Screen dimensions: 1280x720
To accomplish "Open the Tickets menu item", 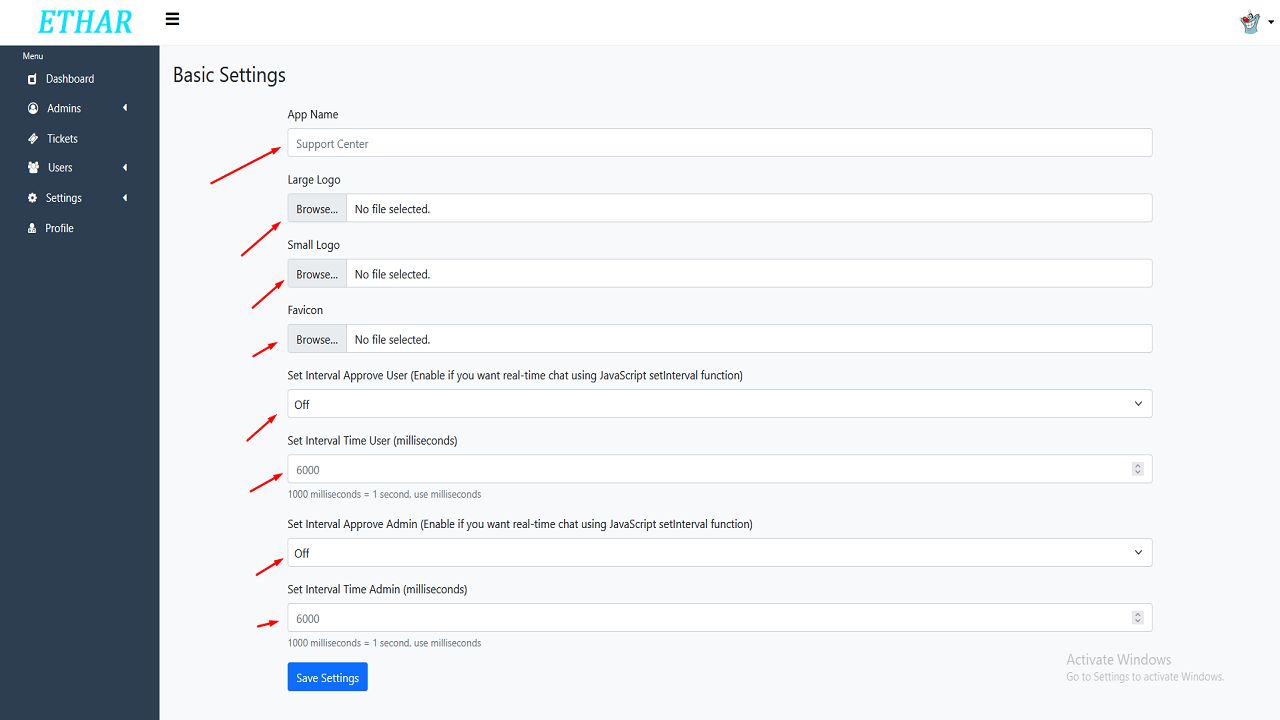I will [x=62, y=139].
